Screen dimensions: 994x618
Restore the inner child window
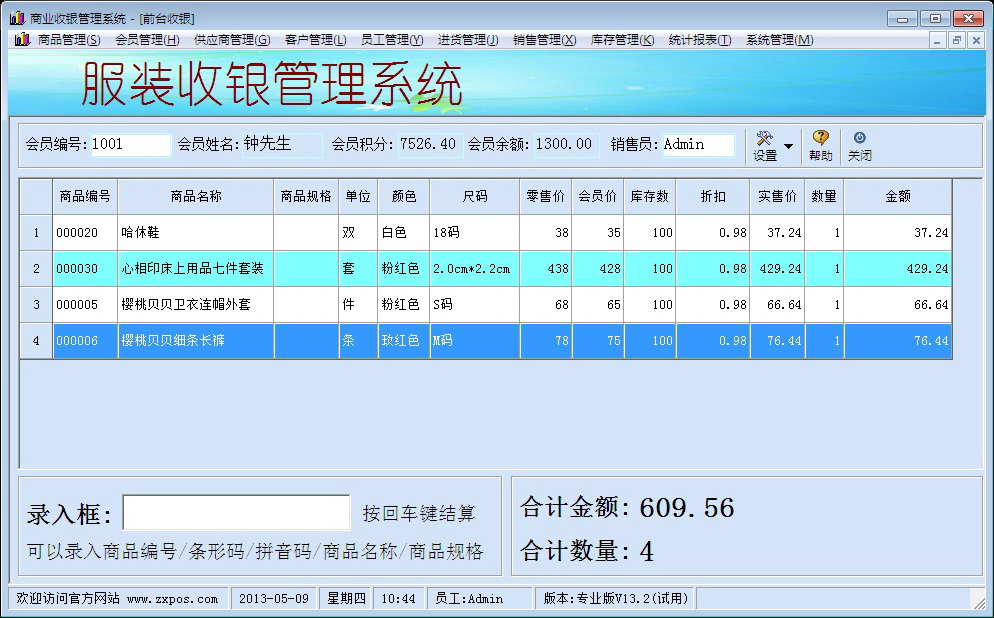click(957, 40)
